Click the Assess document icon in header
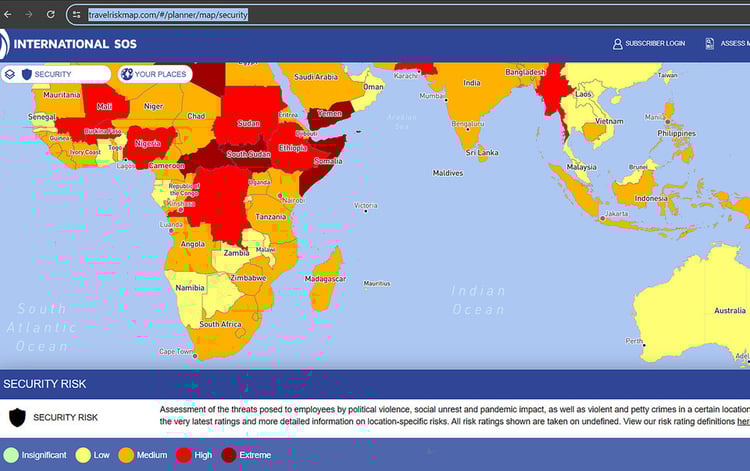 point(709,44)
